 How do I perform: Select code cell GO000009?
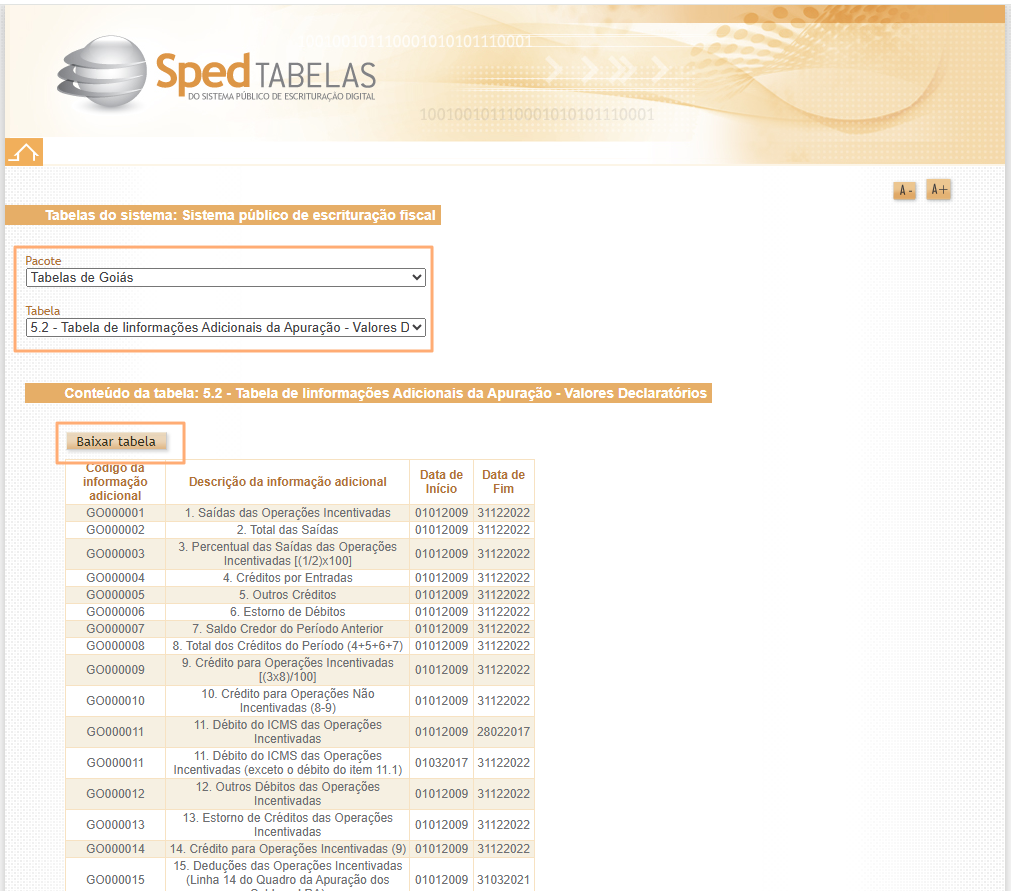[115, 670]
